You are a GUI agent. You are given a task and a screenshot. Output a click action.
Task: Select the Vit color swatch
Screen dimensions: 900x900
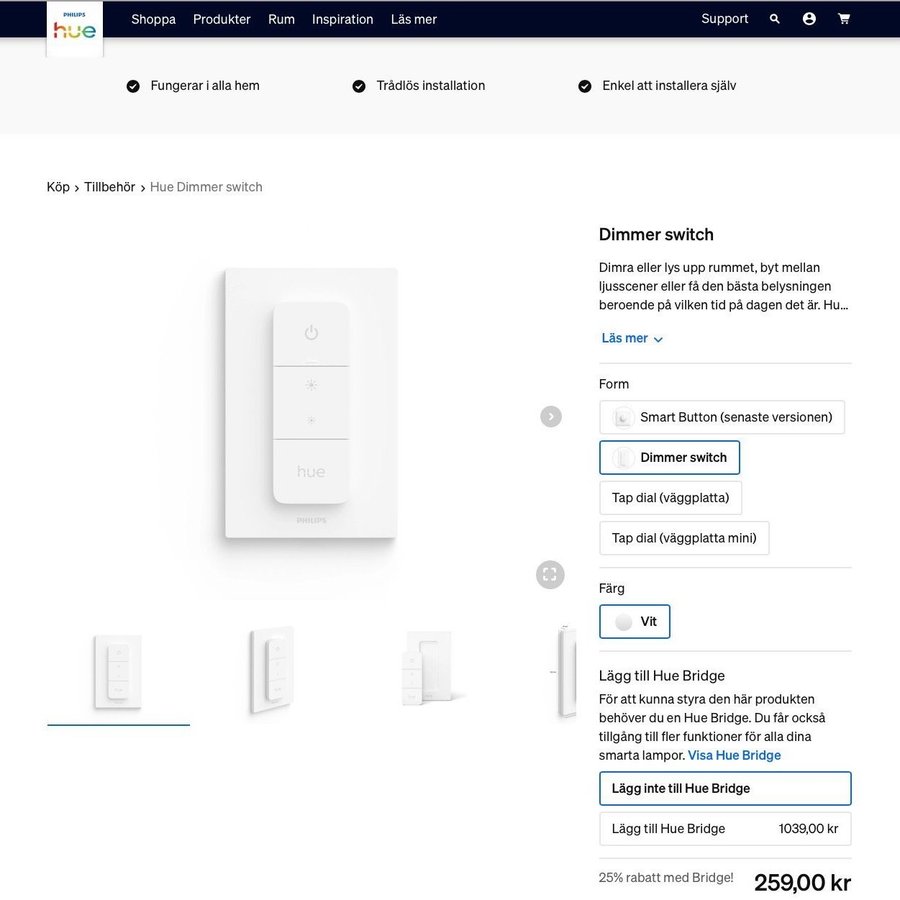[635, 622]
